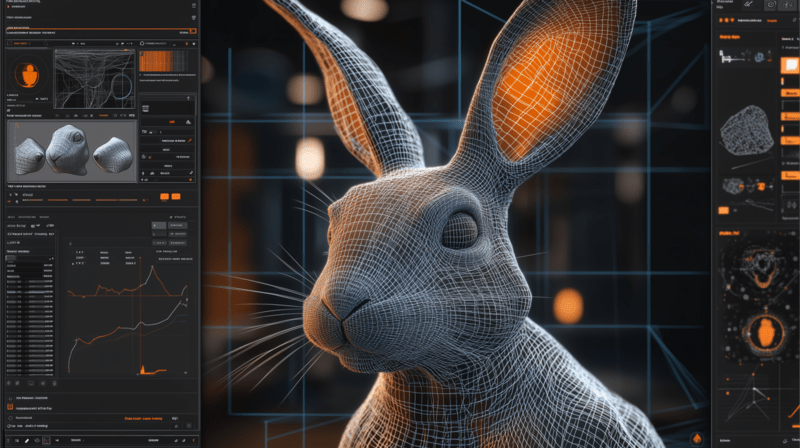Click the first orange button below the white swatch
This screenshot has height=448, width=800.
coord(790,93)
